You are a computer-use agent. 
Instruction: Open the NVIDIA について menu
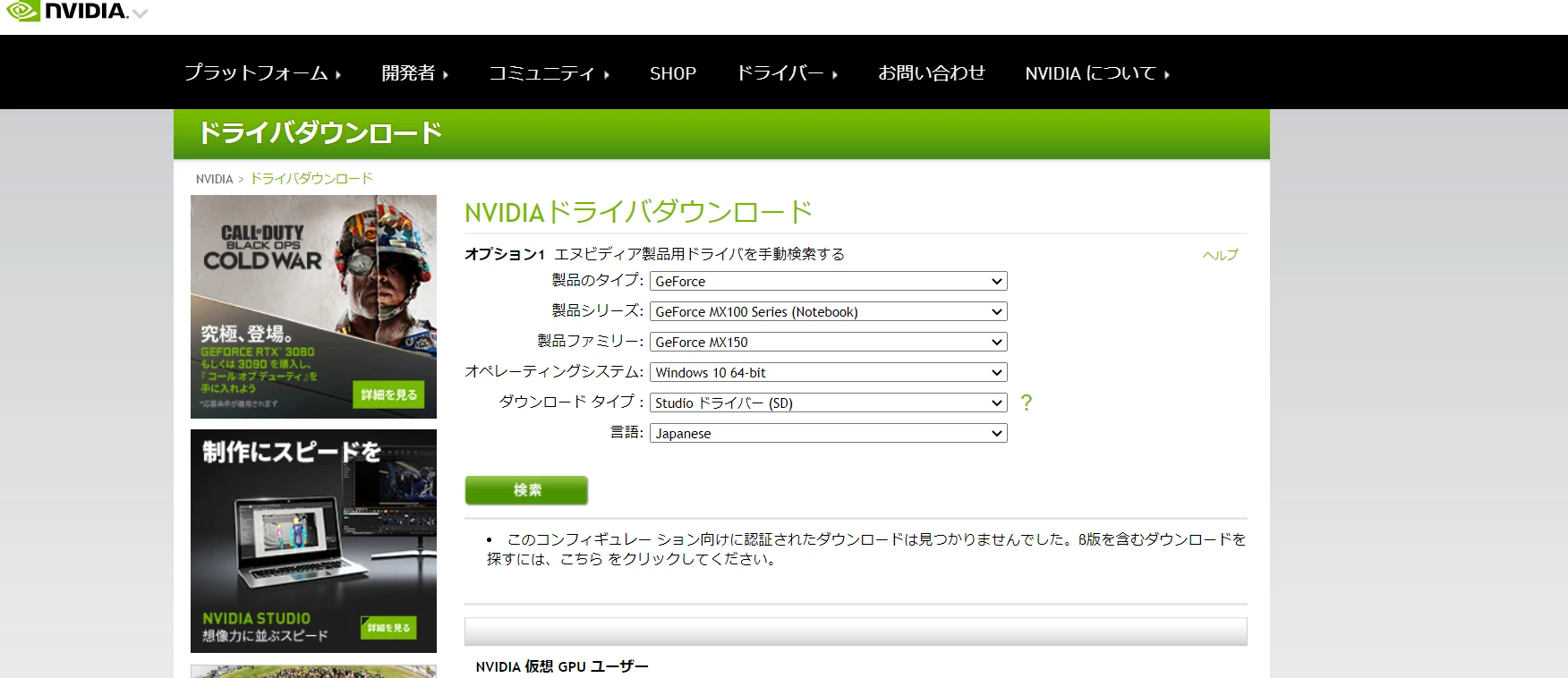[x=1097, y=73]
